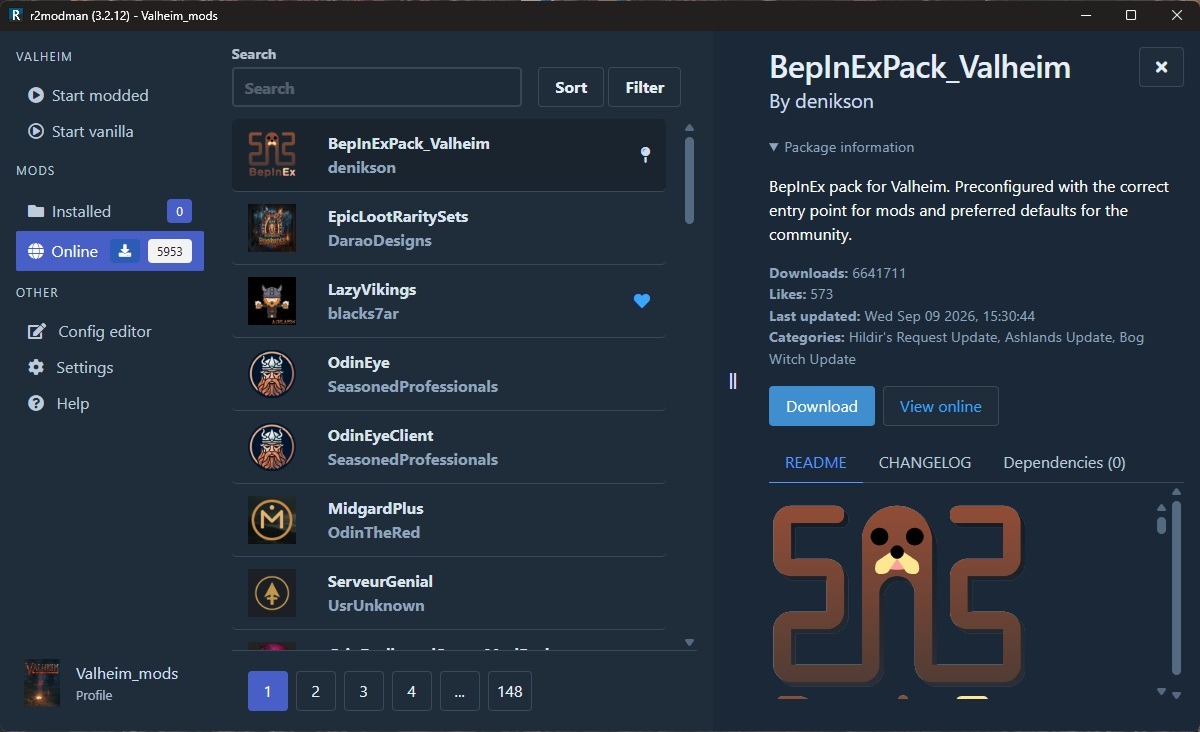Image resolution: width=1200 pixels, height=732 pixels.
Task: Open the Help page
Action: pyautogui.click(x=110, y=403)
